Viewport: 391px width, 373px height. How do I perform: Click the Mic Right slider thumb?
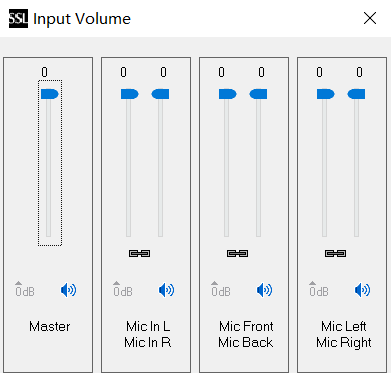356,94
